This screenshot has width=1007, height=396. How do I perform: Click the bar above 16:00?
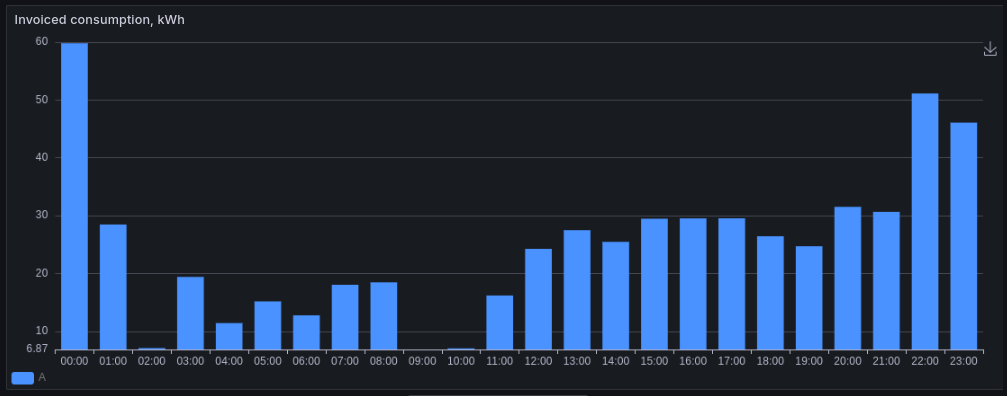[693, 284]
